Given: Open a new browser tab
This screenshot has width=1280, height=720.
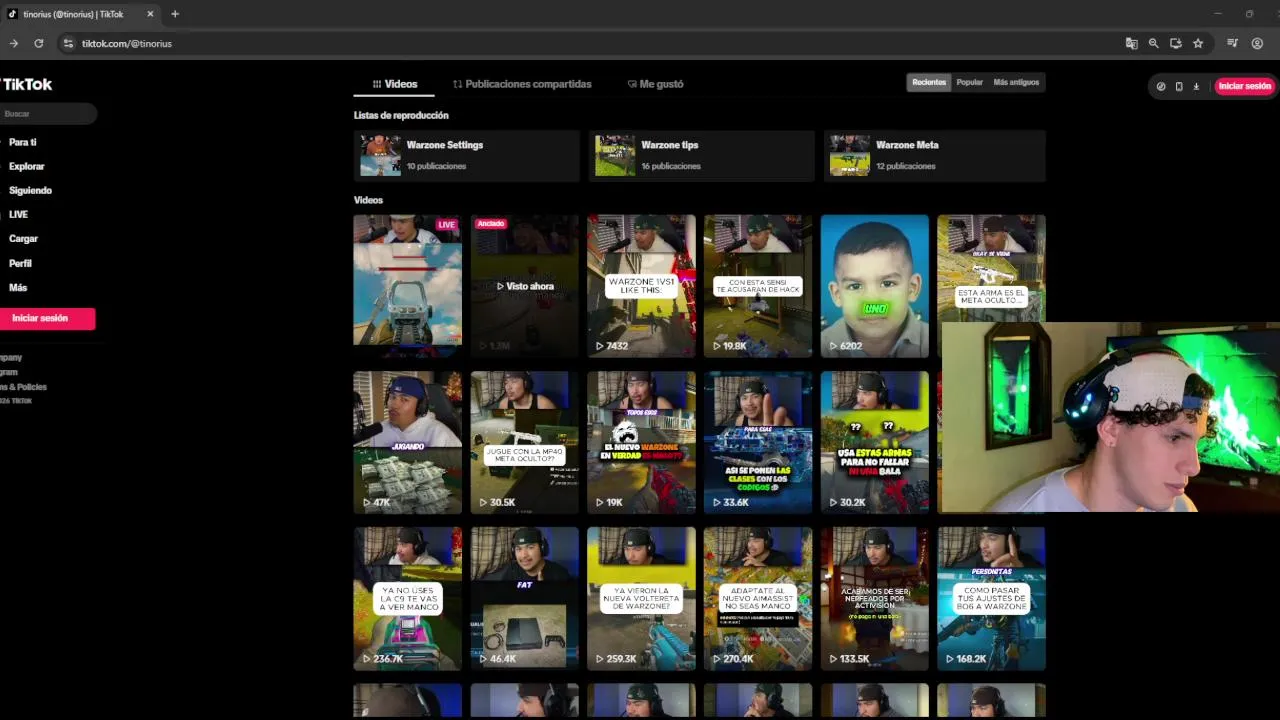Looking at the screenshot, I should pos(175,14).
